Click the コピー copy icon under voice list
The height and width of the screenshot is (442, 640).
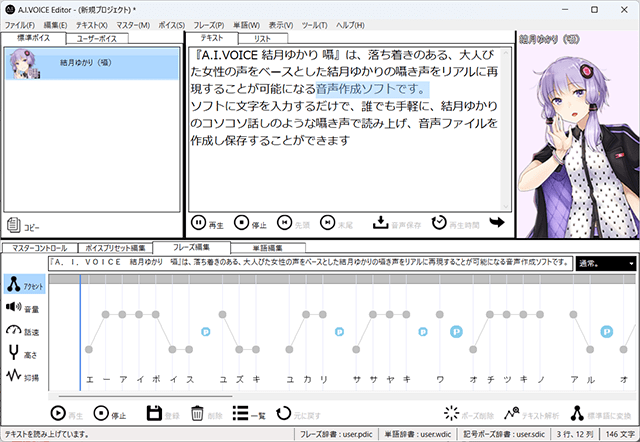pyautogui.click(x=14, y=225)
